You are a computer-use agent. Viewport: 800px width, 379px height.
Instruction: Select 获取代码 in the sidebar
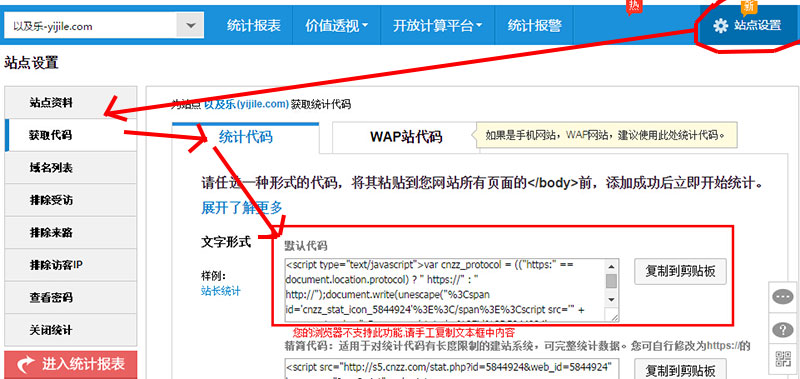click(x=71, y=135)
